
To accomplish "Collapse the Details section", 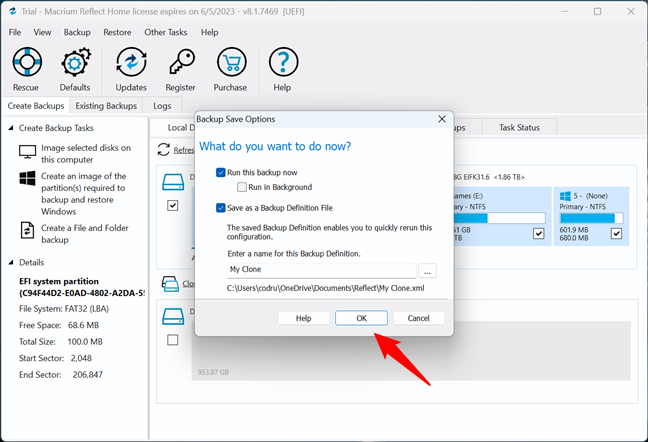I will pyautogui.click(x=11, y=263).
